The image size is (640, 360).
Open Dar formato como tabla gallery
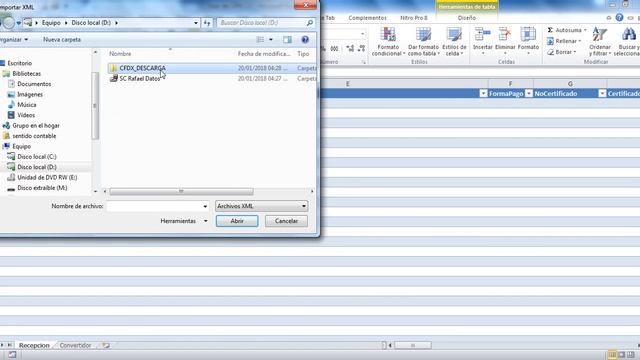(x=423, y=42)
